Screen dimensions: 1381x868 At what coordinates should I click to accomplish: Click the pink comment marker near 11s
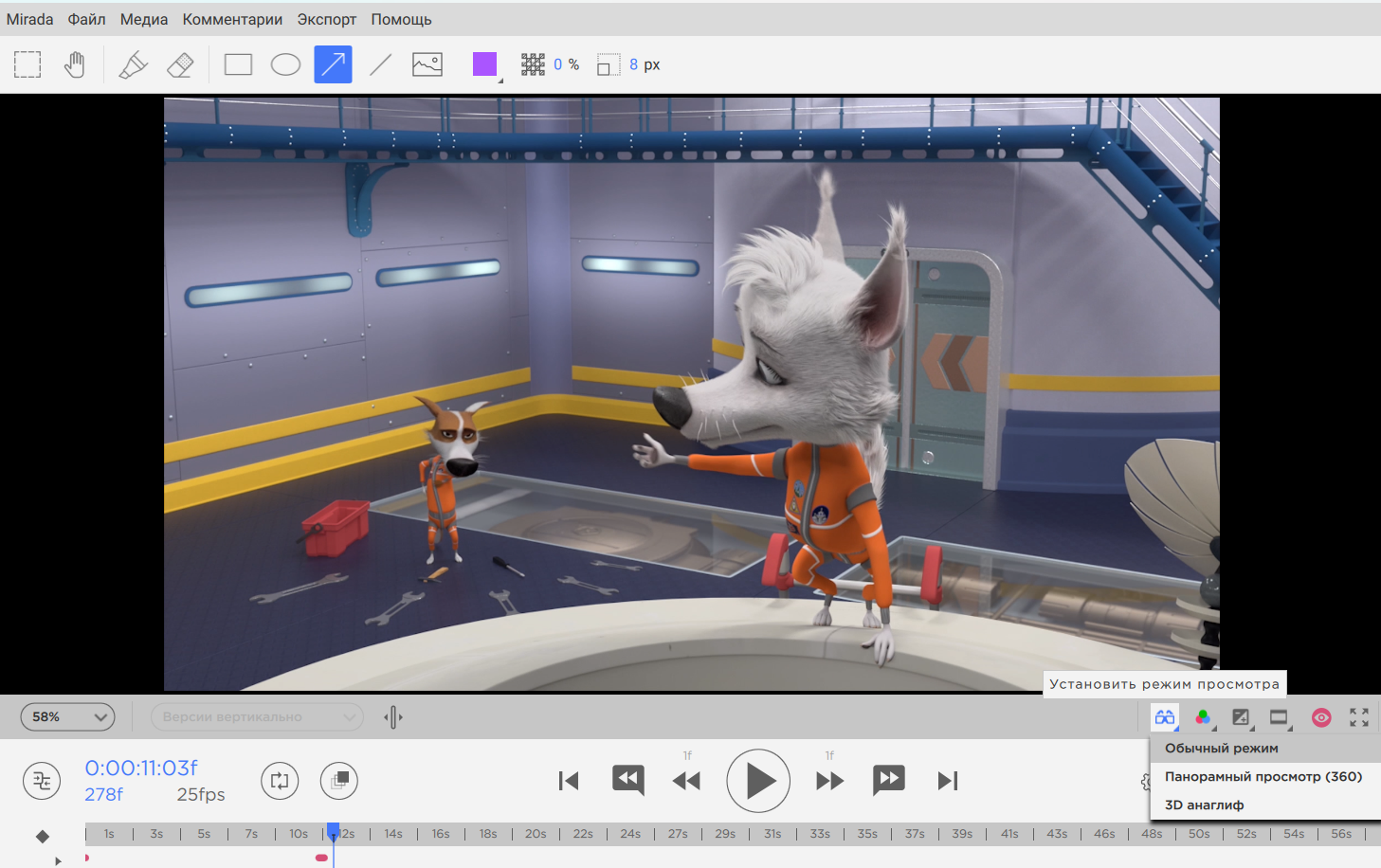coord(321,858)
